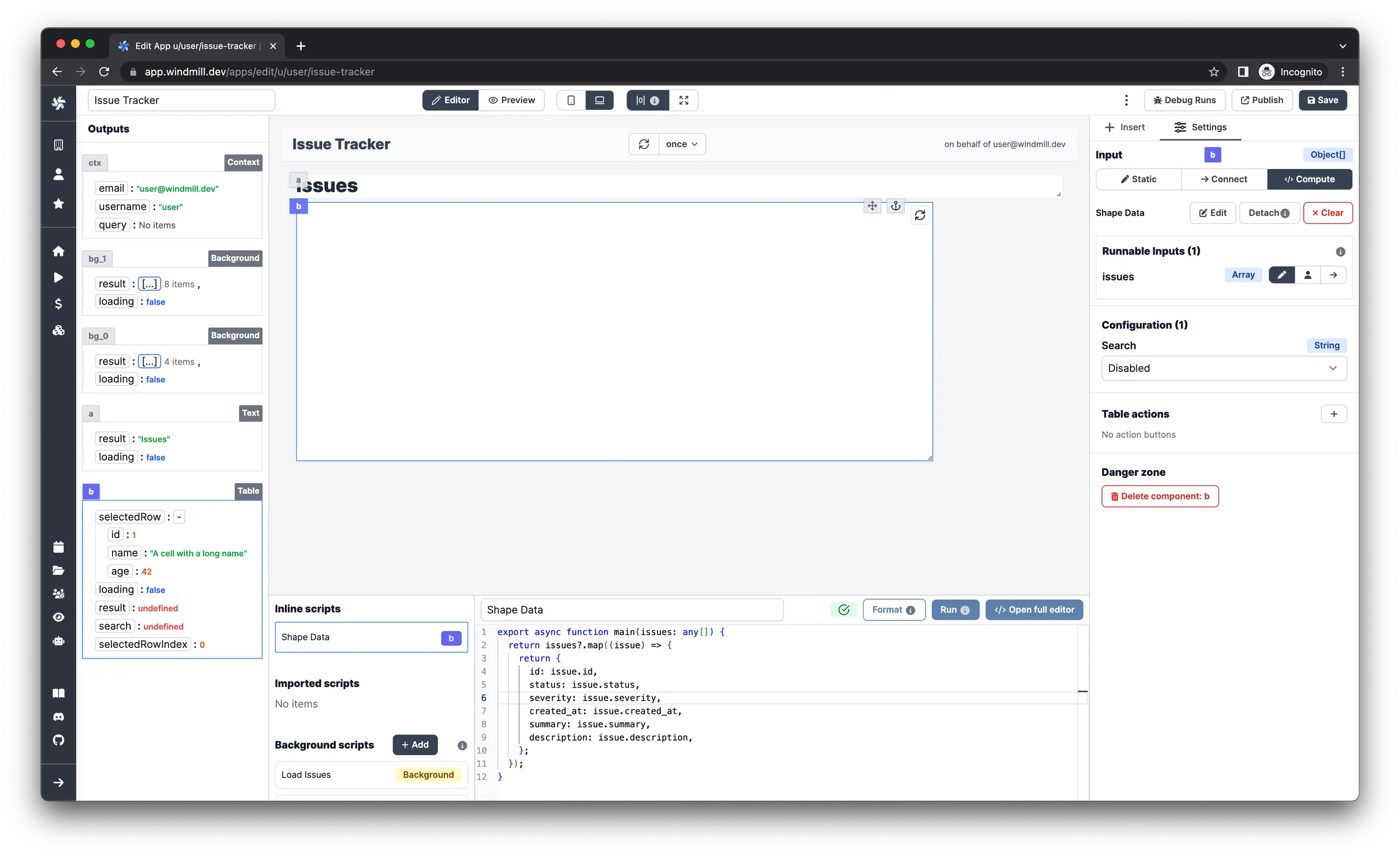Open the Search configuration dropdown showing Disabled
The image size is (1400, 855).
point(1222,368)
